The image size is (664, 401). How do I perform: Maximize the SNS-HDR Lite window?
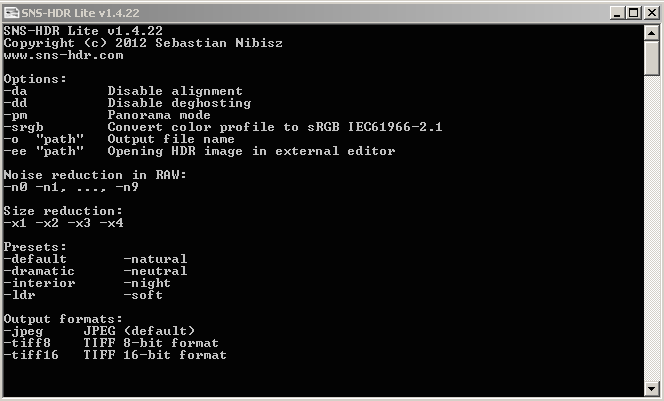click(634, 13)
